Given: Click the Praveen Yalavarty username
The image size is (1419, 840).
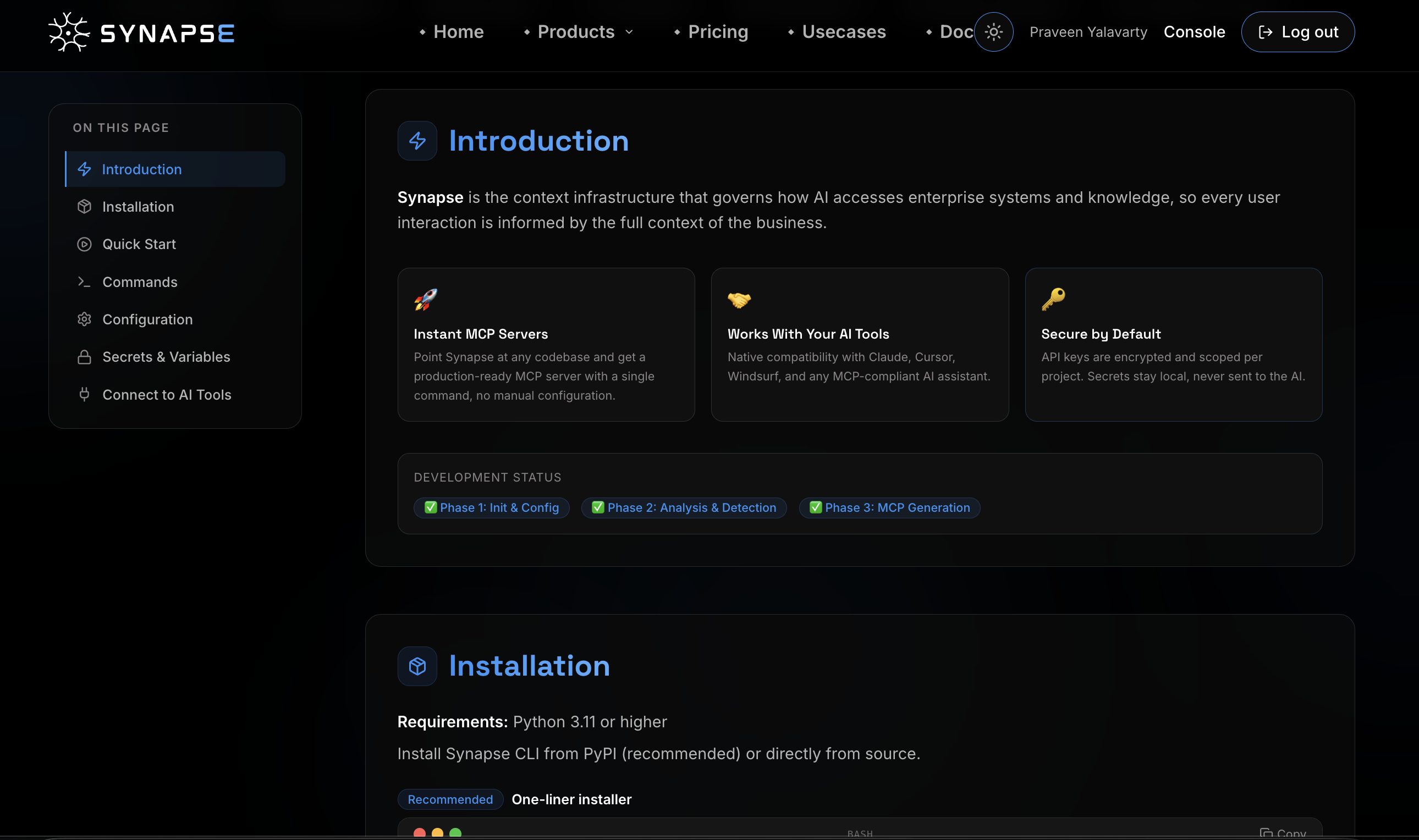Looking at the screenshot, I should 1088,32.
